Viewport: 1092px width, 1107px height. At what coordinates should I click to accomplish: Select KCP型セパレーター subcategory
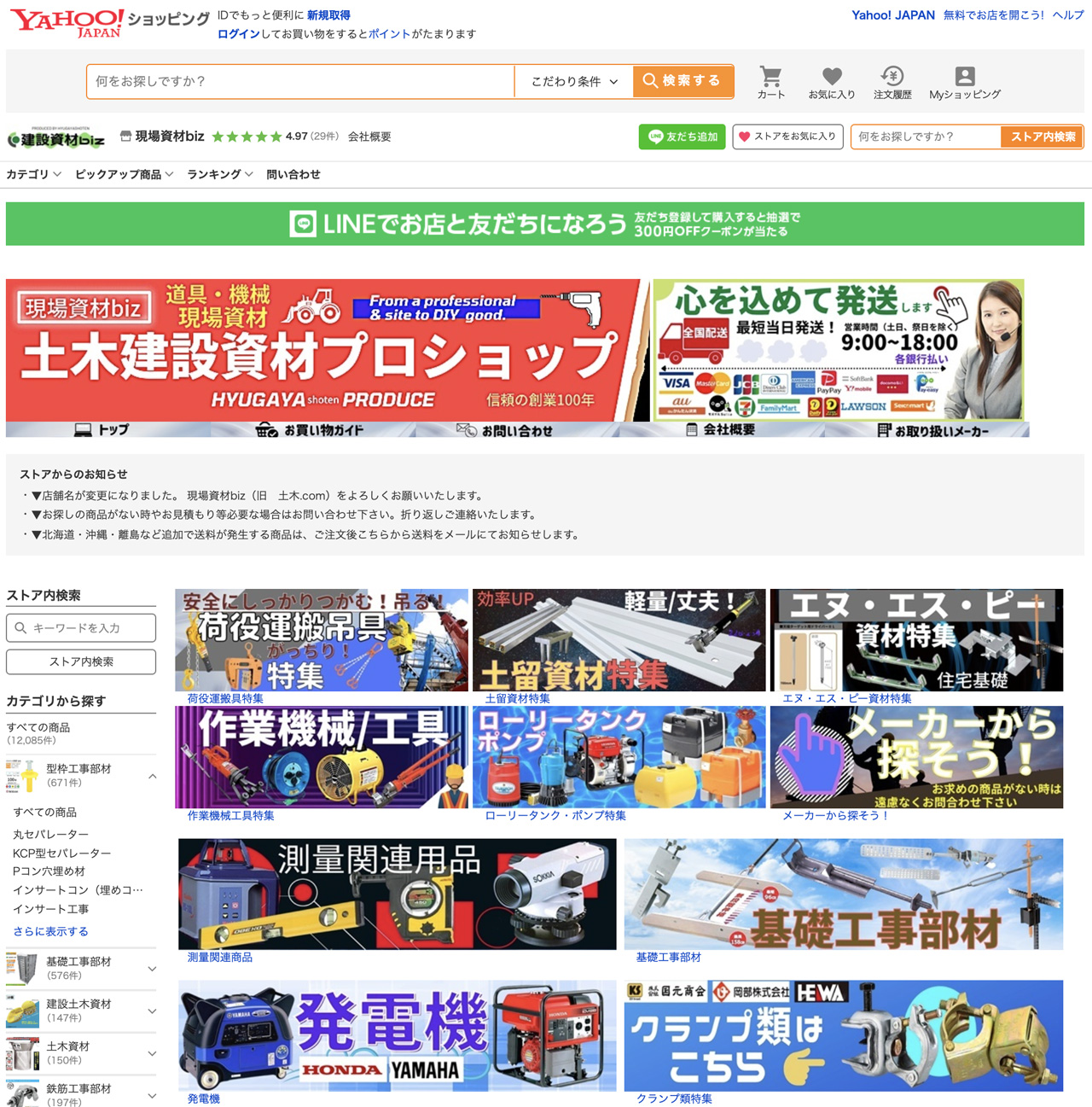click(61, 853)
